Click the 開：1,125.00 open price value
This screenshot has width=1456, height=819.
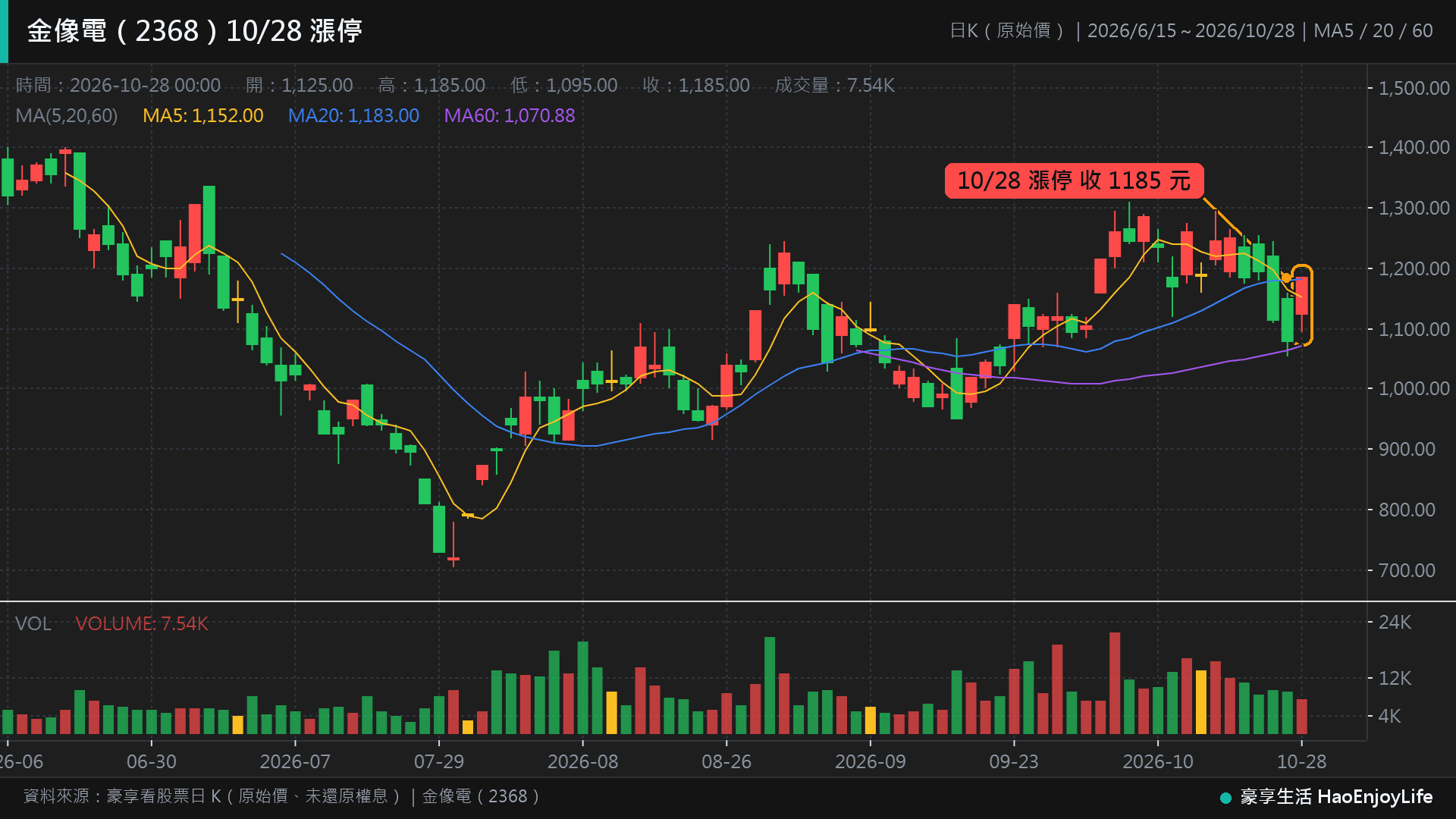[300, 85]
